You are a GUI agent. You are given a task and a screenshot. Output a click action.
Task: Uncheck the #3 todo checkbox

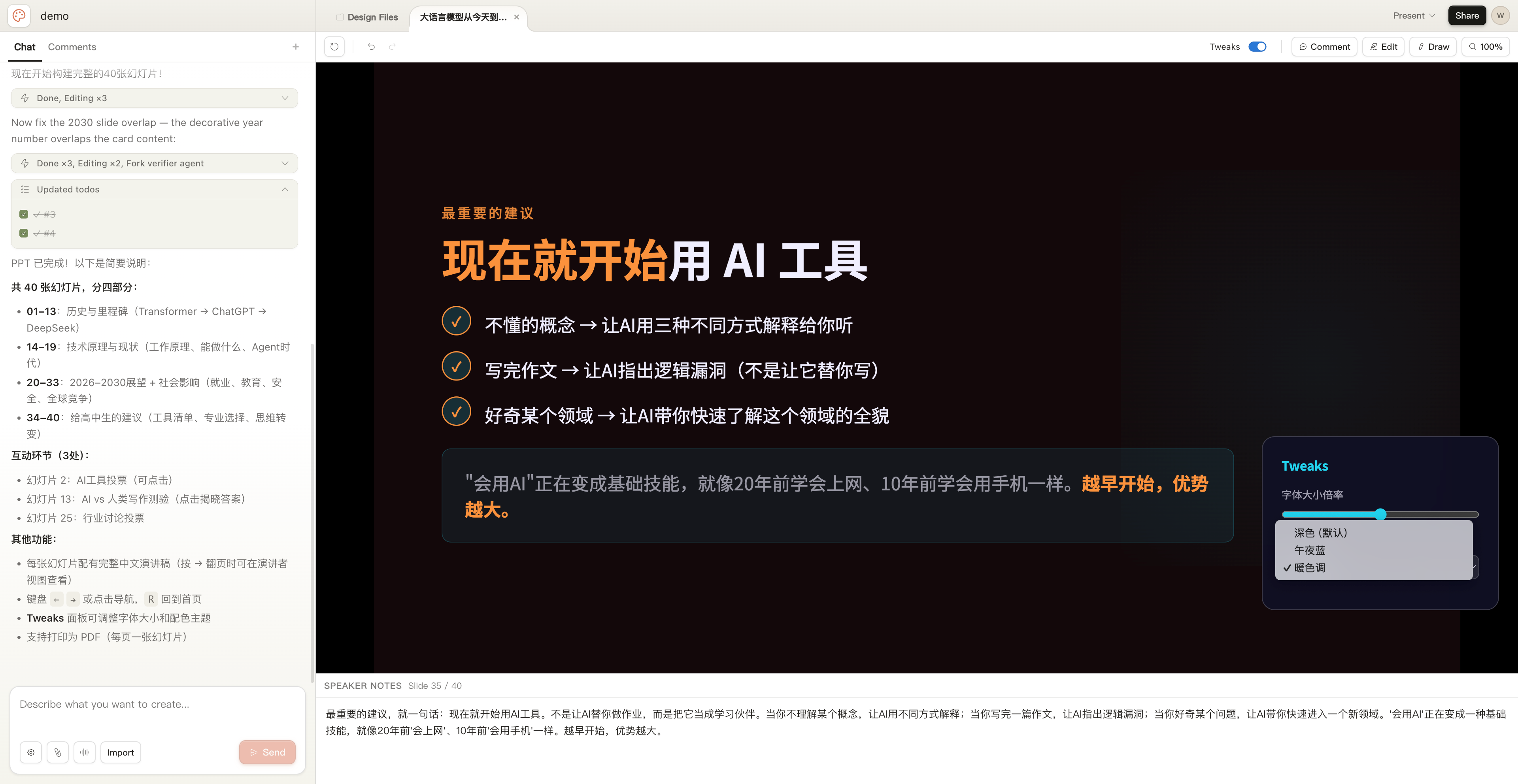click(x=24, y=215)
